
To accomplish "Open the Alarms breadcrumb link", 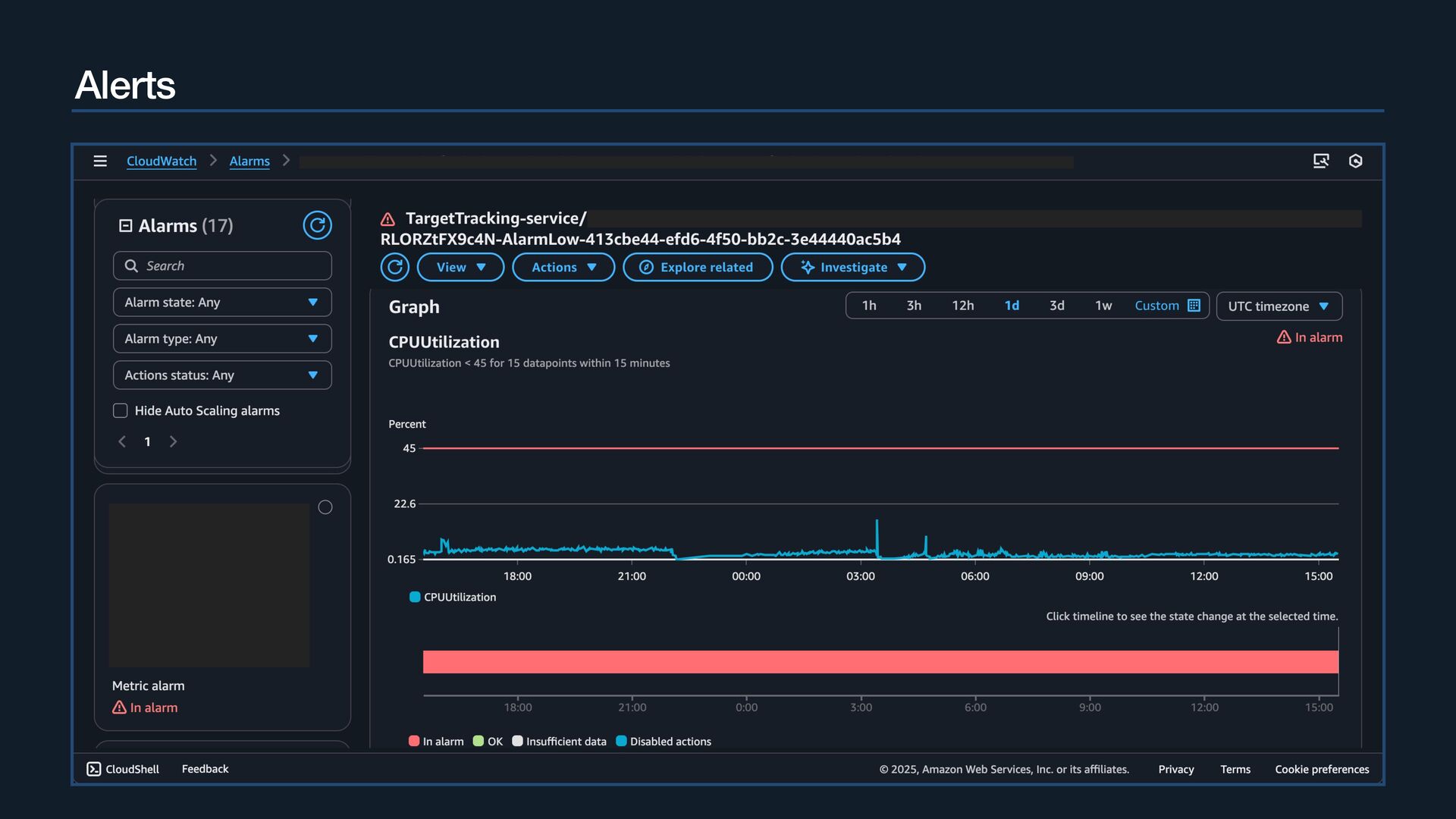I will 249,161.
